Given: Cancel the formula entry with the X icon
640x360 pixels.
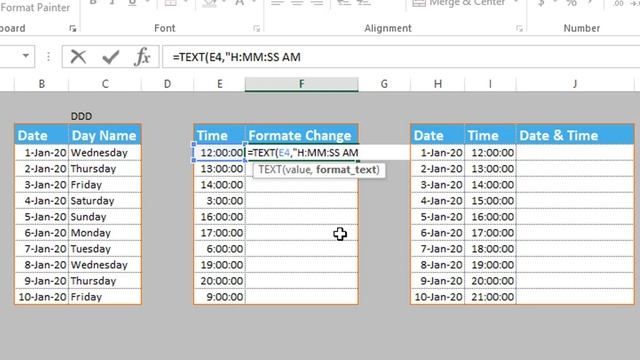Looking at the screenshot, I should pos(78,57).
